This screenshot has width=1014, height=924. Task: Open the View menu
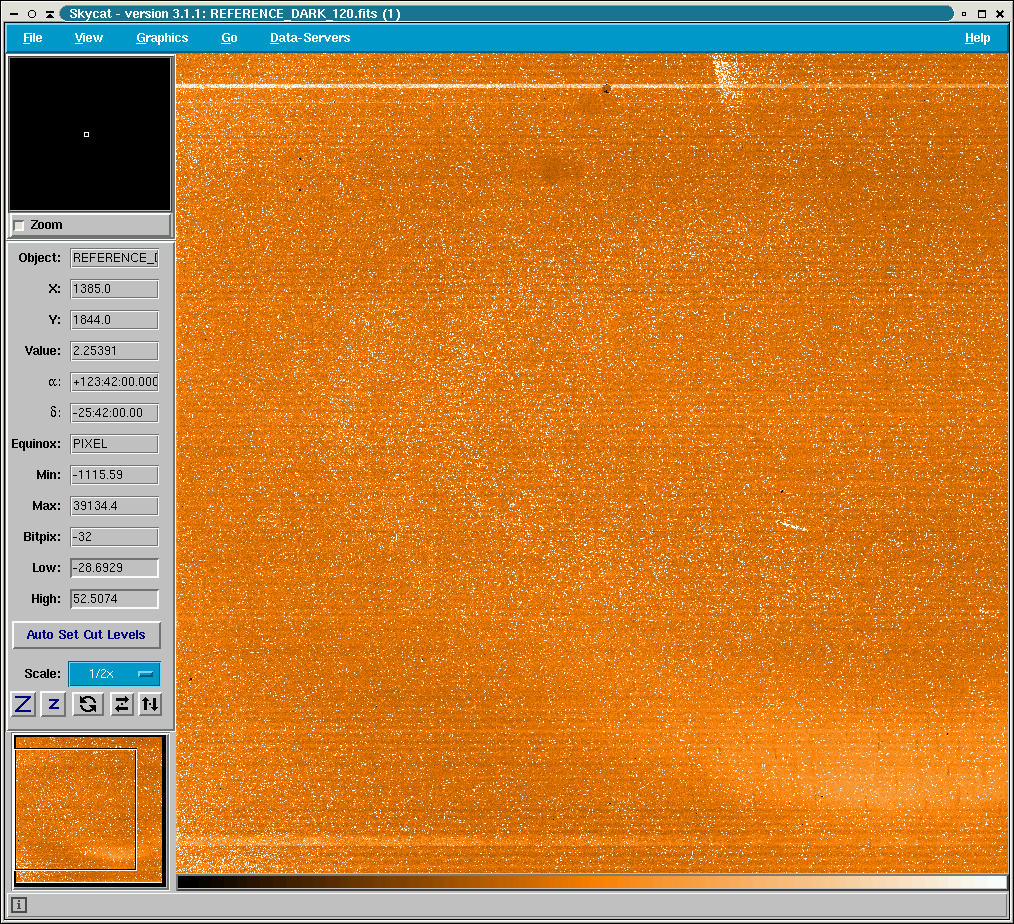coord(89,38)
